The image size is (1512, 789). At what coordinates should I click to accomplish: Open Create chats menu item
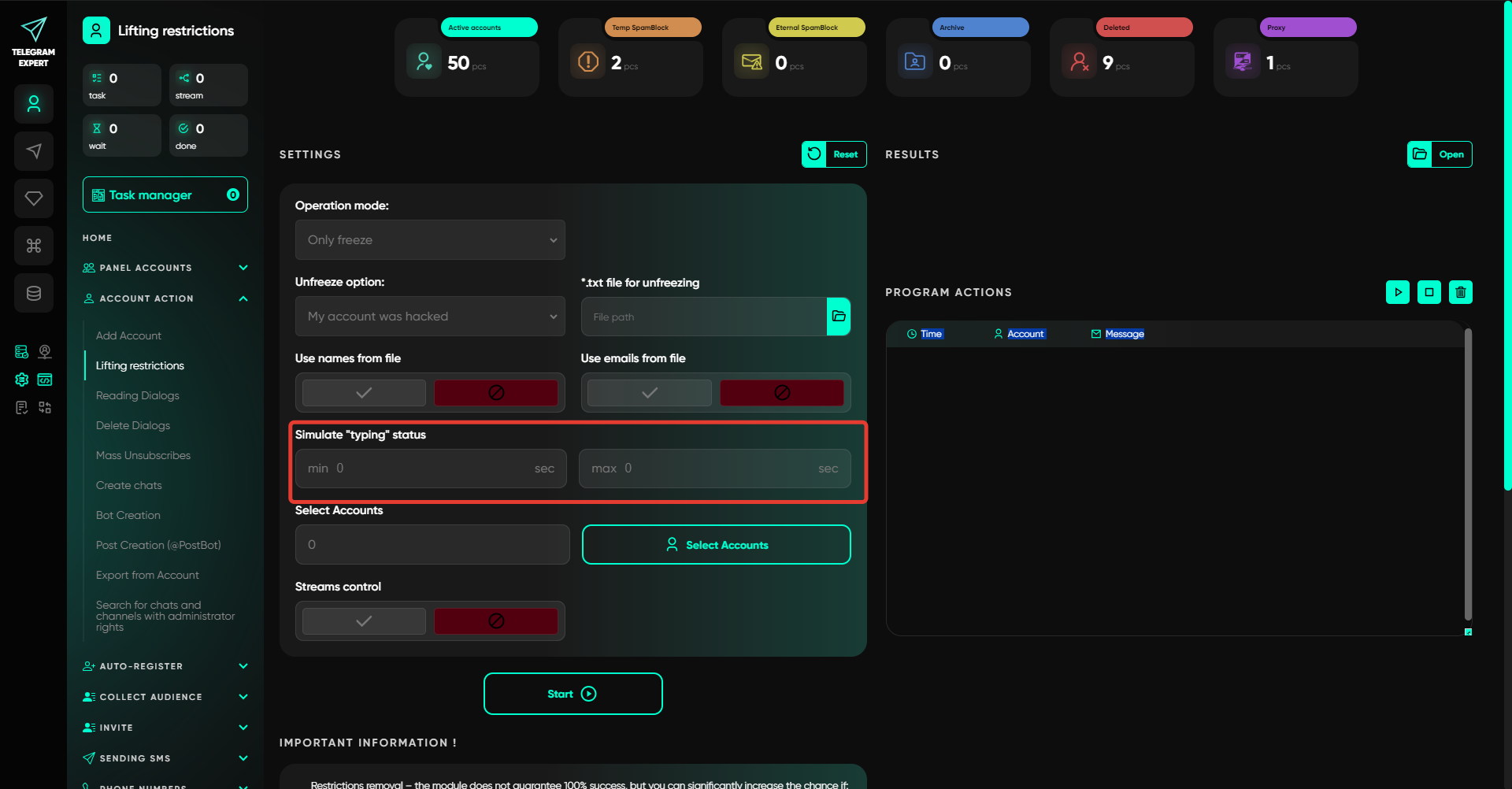point(129,485)
